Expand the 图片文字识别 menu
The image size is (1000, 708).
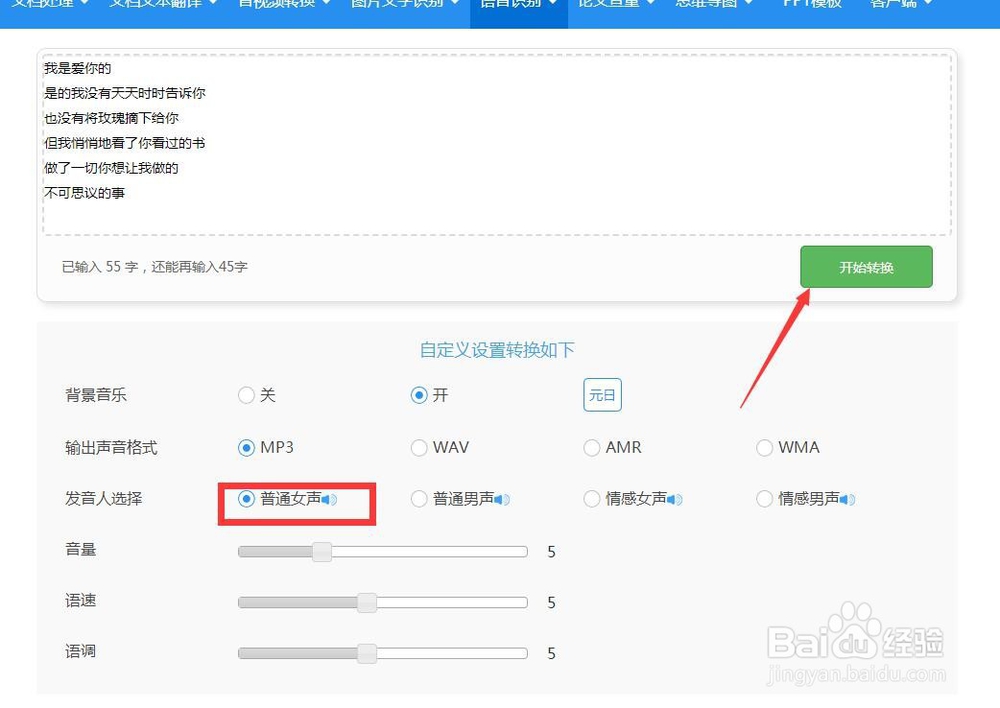(x=396, y=7)
